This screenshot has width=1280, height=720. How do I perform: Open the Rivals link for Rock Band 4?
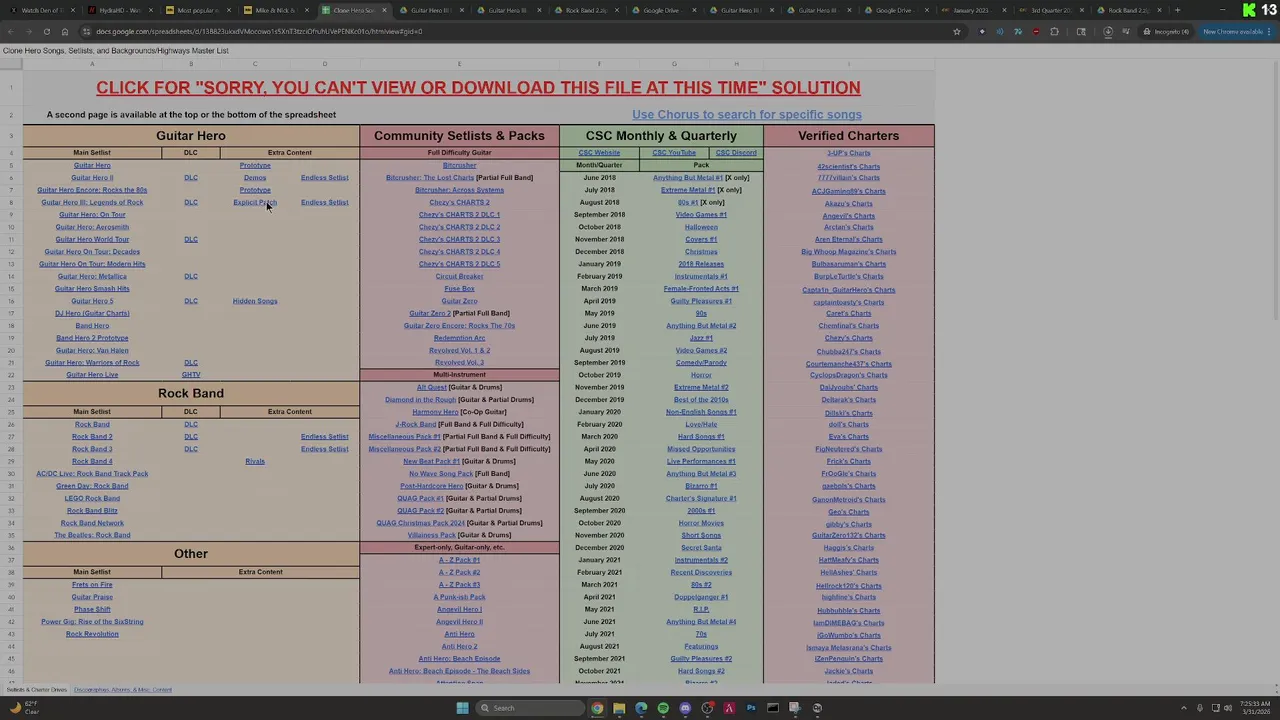255,461
